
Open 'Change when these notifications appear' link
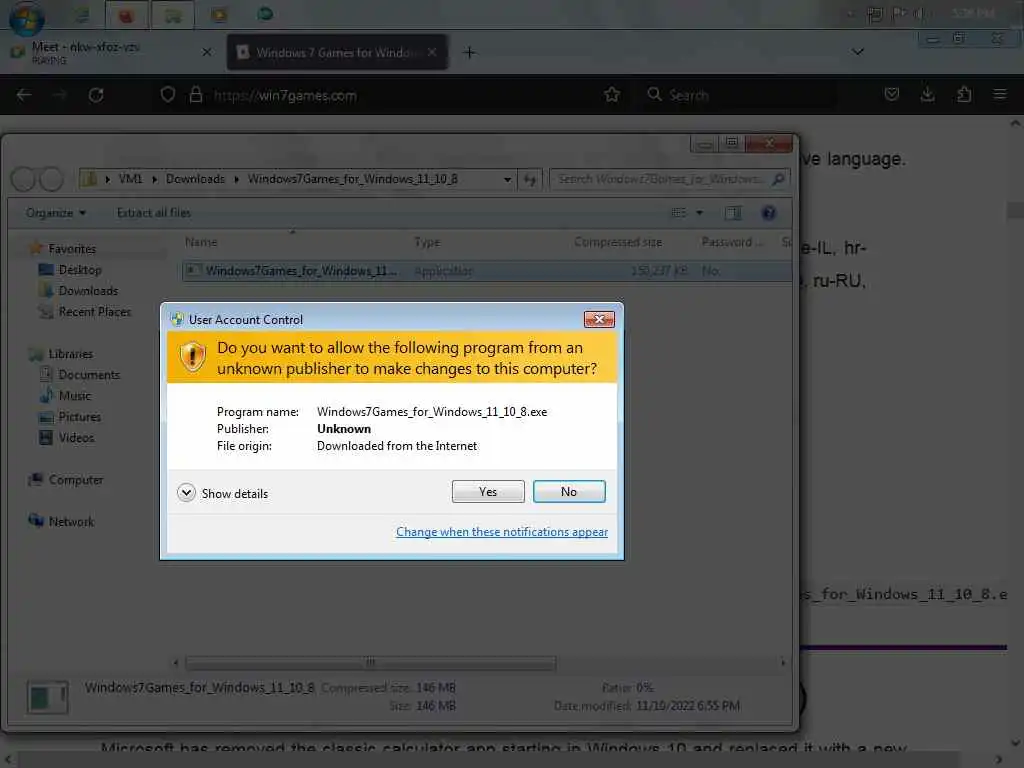502,532
